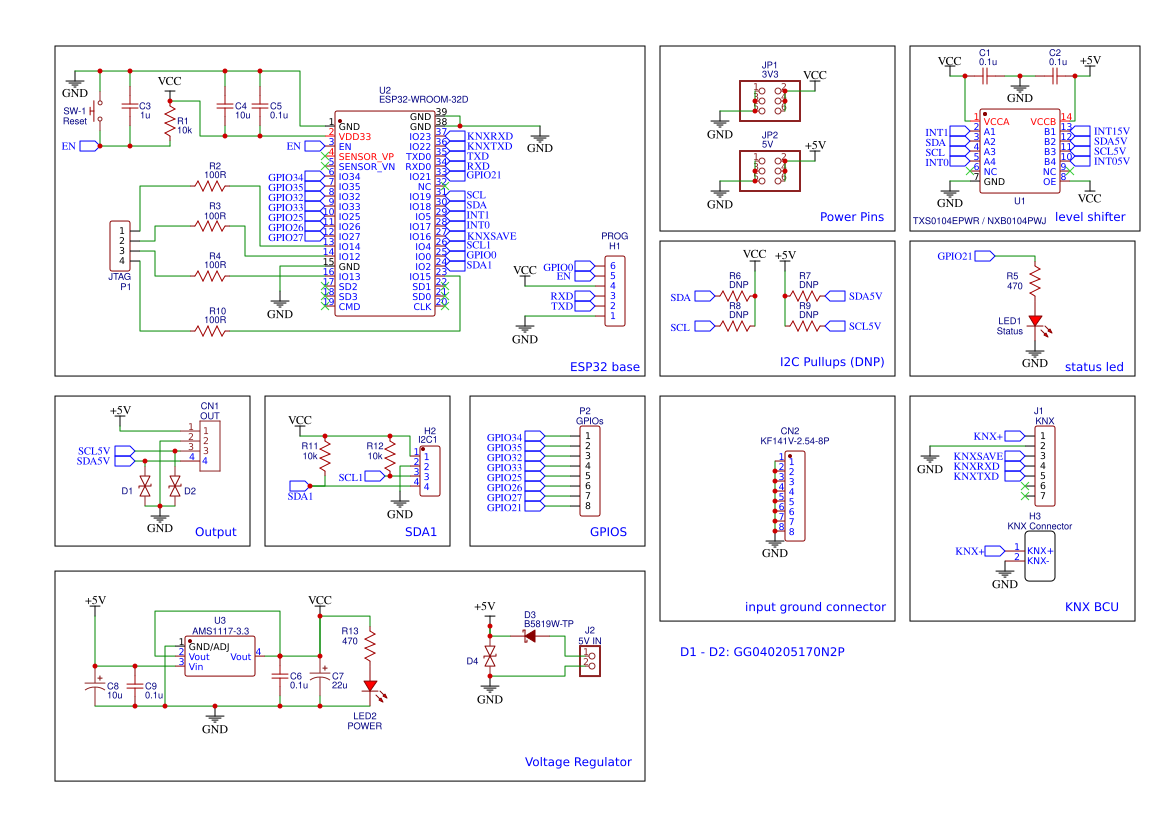Image resolution: width=1169 pixels, height=827 pixels.
Task: Select capacitor C2 0.1u
Action: 1055,76
